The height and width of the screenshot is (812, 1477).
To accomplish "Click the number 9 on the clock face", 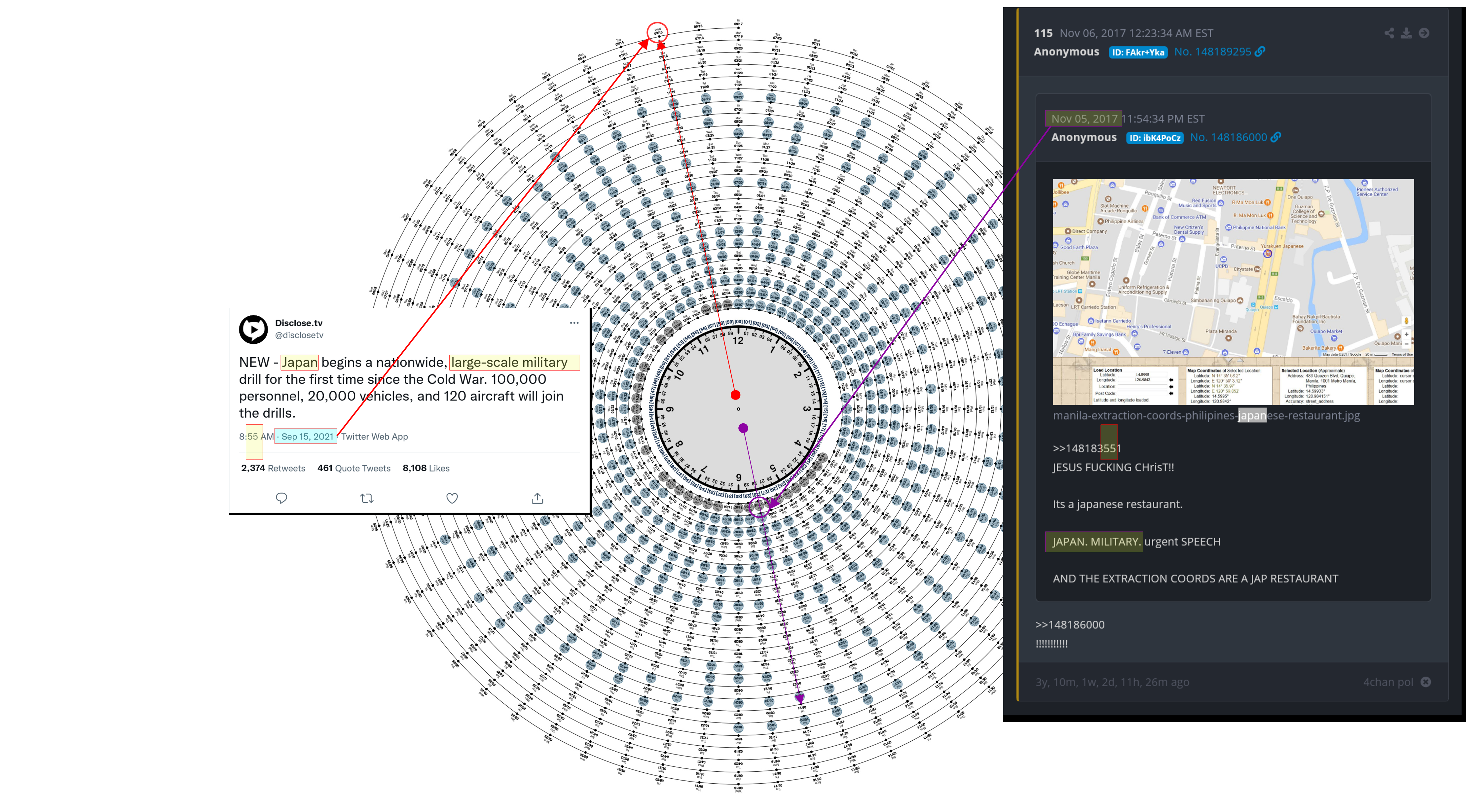I will [670, 409].
